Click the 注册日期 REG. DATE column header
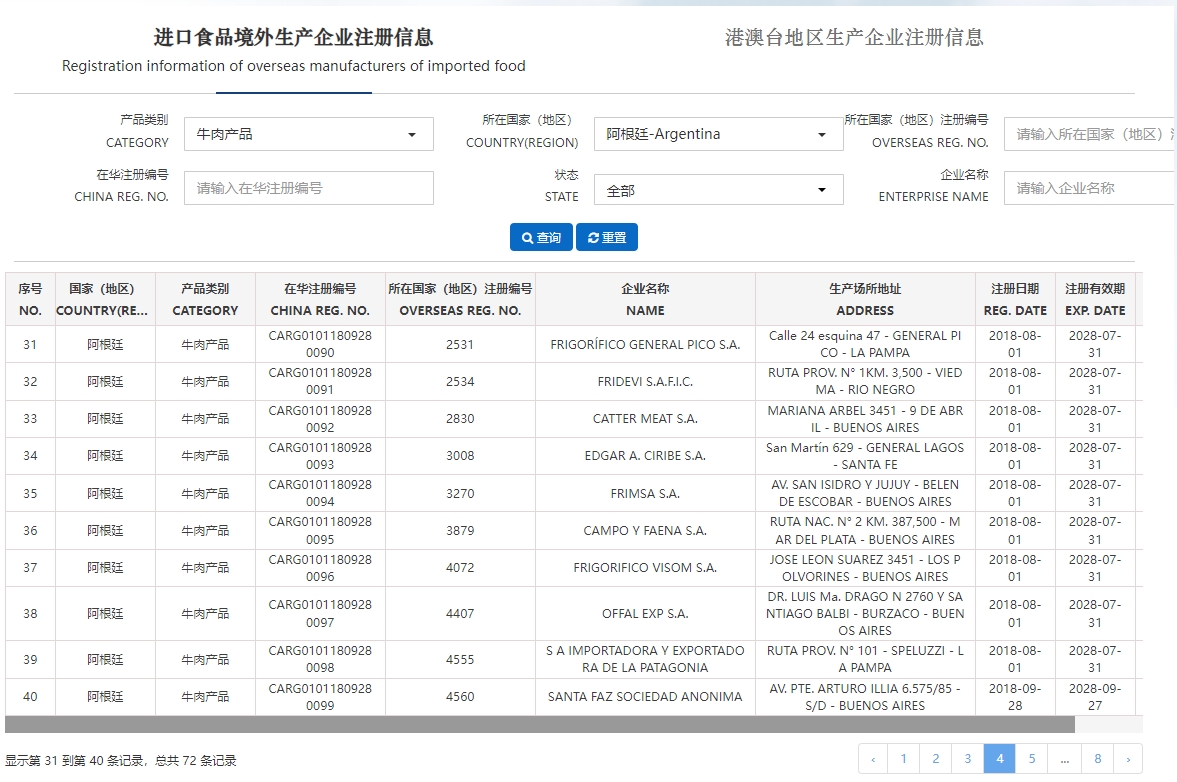Image resolution: width=1177 pixels, height=782 pixels. coord(1015,299)
